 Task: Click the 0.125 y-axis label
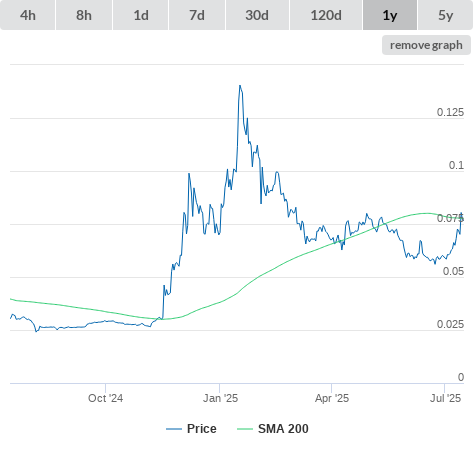(x=450, y=112)
